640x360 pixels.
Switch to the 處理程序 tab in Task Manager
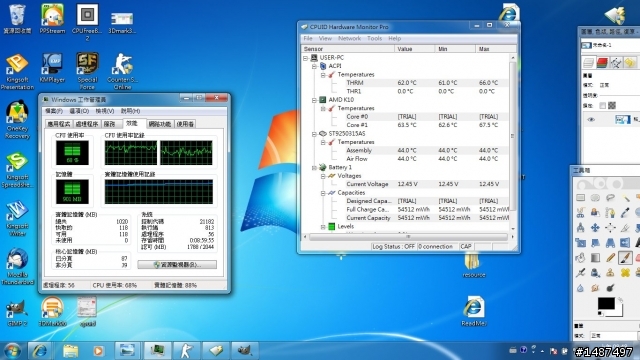(x=87, y=124)
